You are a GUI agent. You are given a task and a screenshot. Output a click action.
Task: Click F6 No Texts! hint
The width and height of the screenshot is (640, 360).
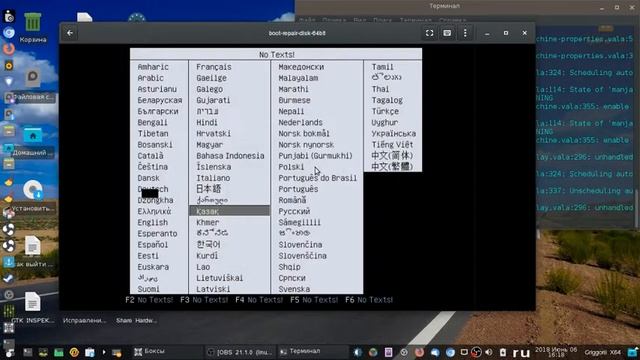point(369,300)
